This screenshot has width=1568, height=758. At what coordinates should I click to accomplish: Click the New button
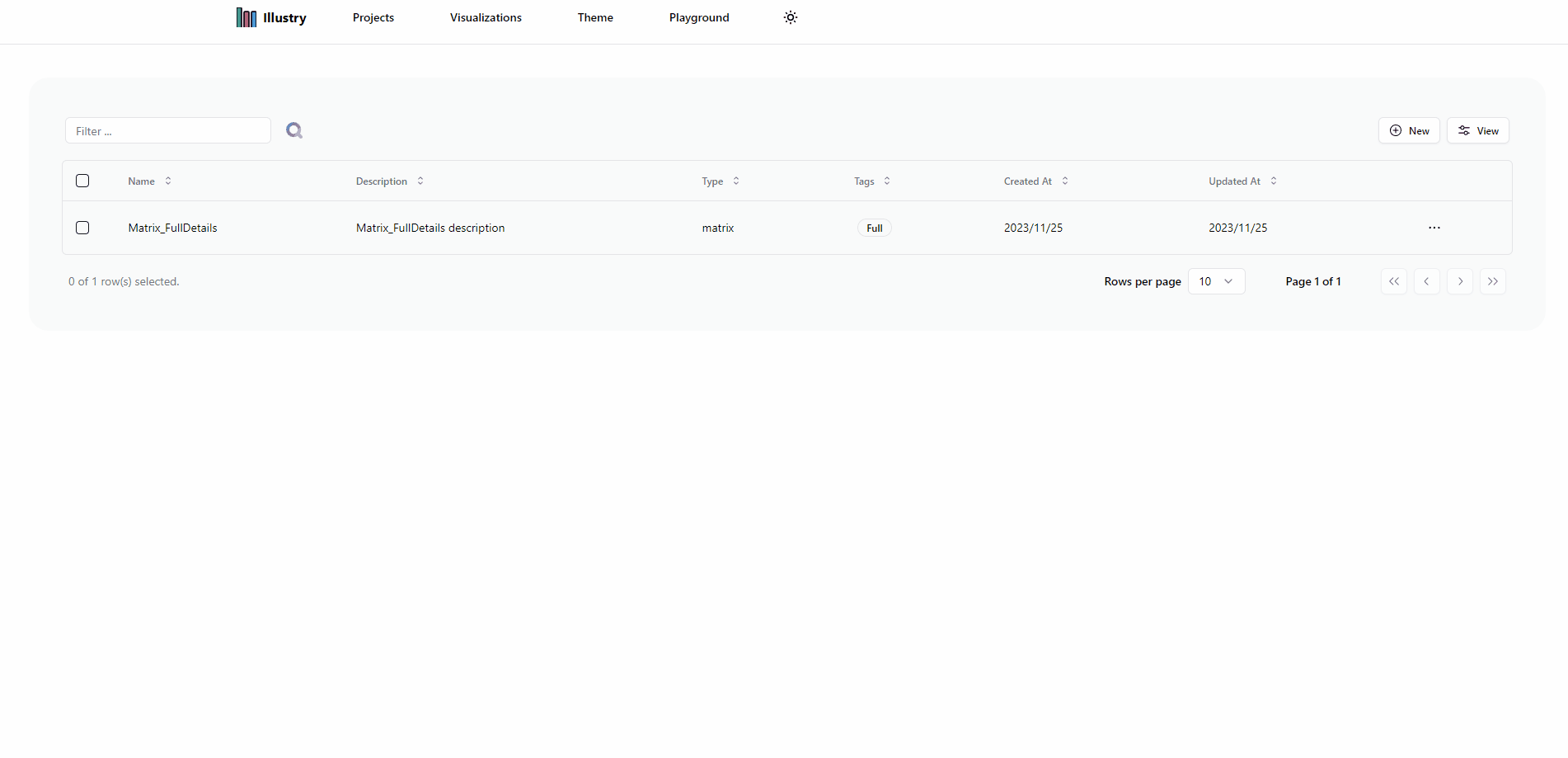(1409, 130)
